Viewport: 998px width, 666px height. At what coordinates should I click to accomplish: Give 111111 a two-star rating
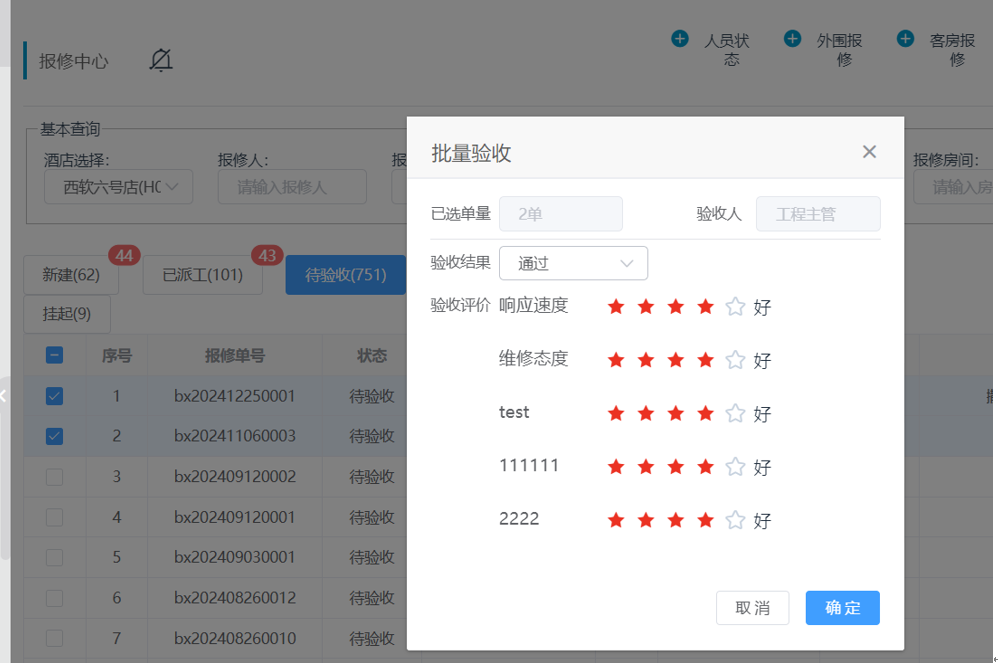[646, 467]
